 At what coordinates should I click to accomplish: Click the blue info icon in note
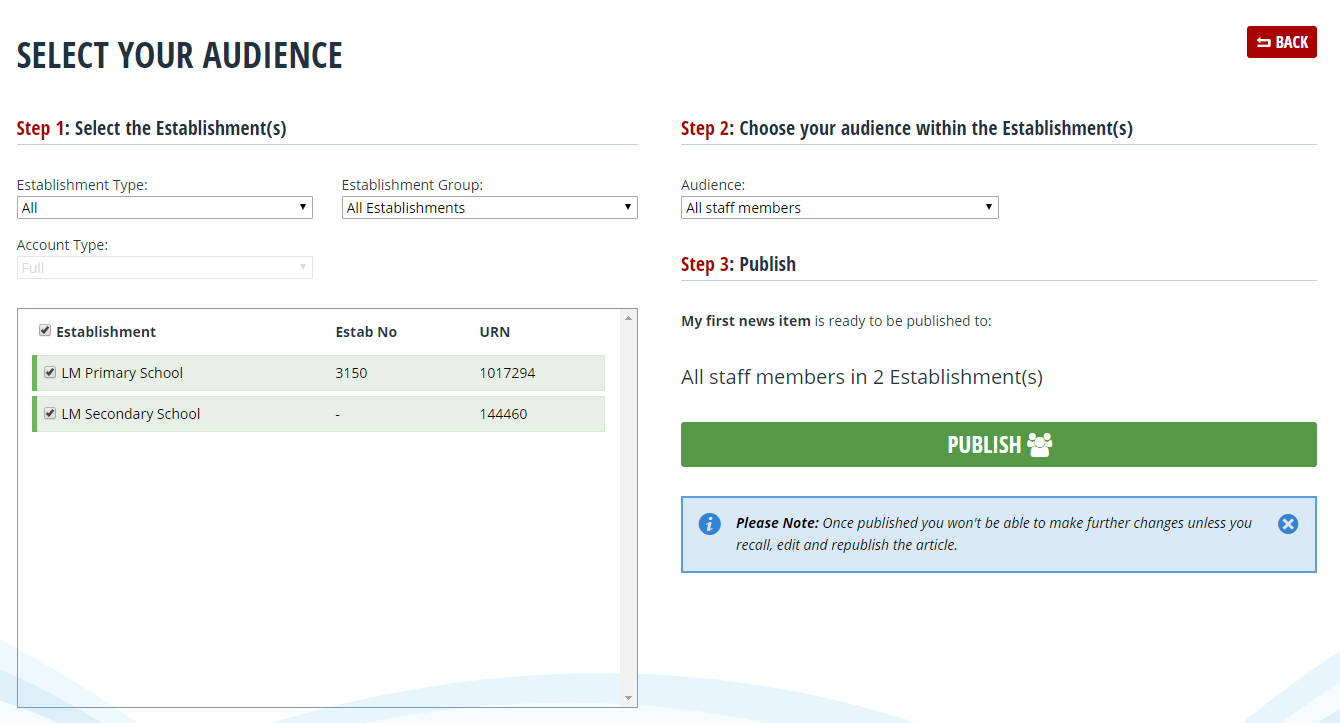click(x=709, y=523)
